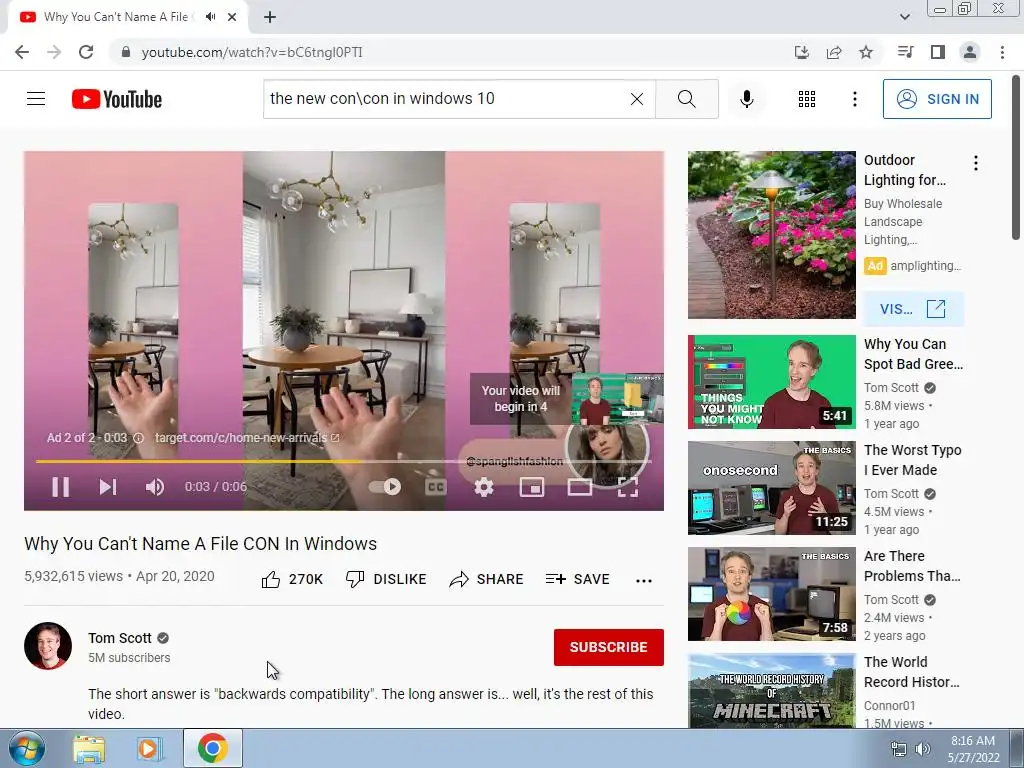Open Chrome tab search chevron
1024x768 pixels.
click(x=904, y=17)
